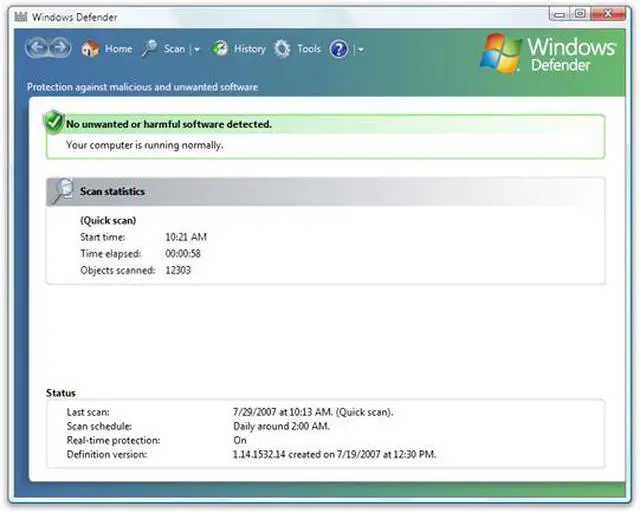
Task: Click the Windows Defender title bar icon
Action: [20, 17]
